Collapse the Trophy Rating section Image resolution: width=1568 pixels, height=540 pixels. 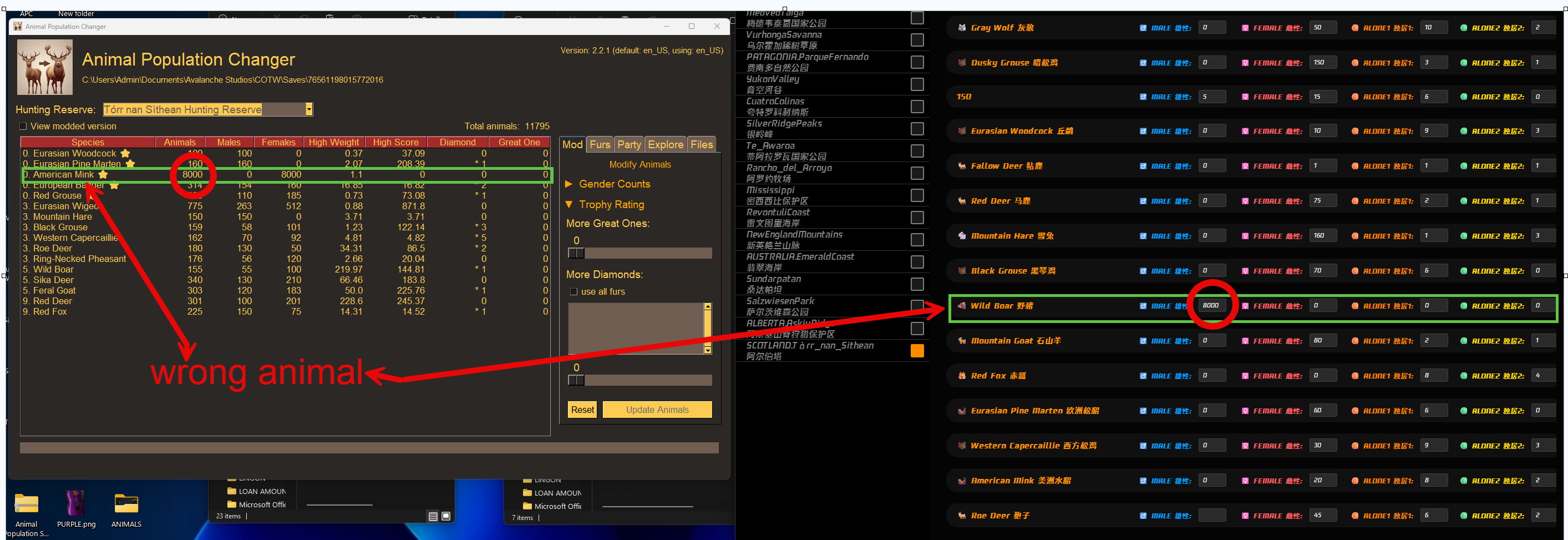click(x=569, y=205)
